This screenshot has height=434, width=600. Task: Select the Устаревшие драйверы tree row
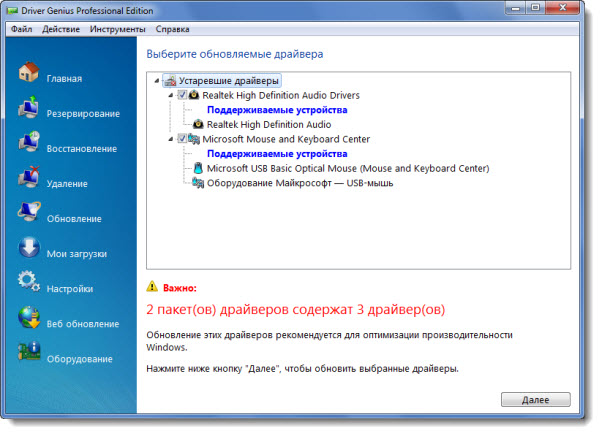222,81
